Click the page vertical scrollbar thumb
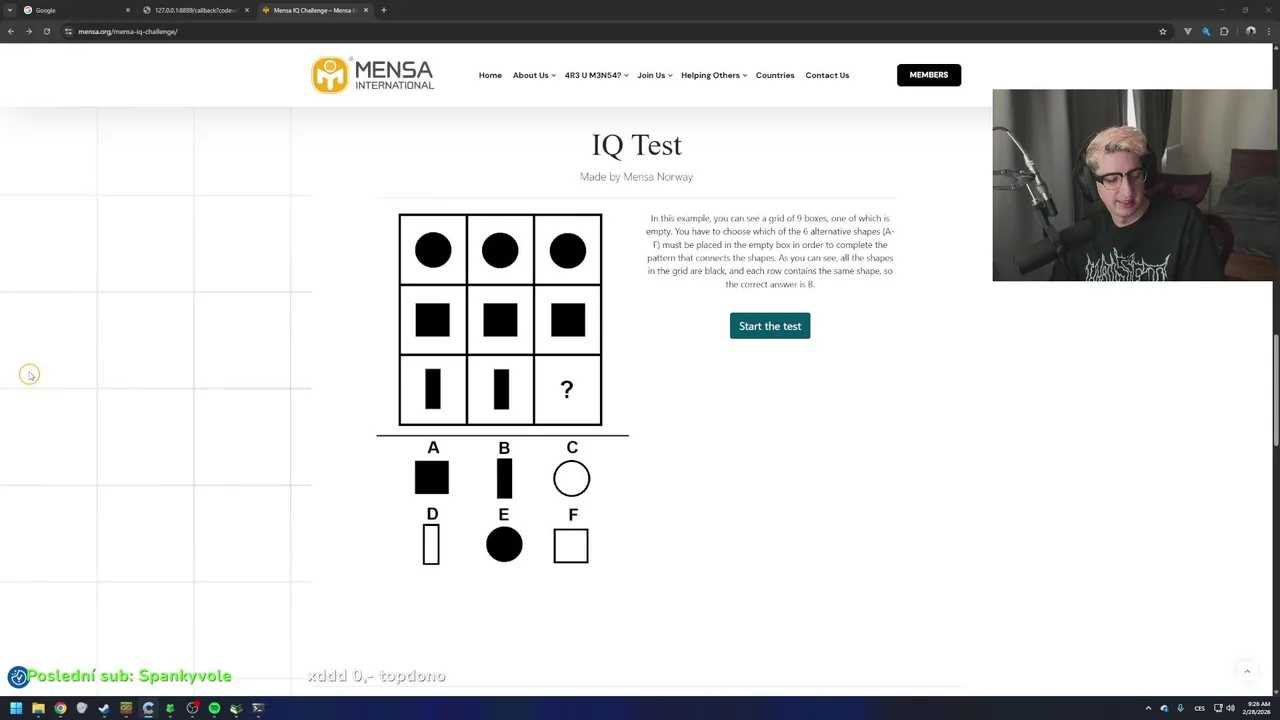 click(x=1275, y=391)
